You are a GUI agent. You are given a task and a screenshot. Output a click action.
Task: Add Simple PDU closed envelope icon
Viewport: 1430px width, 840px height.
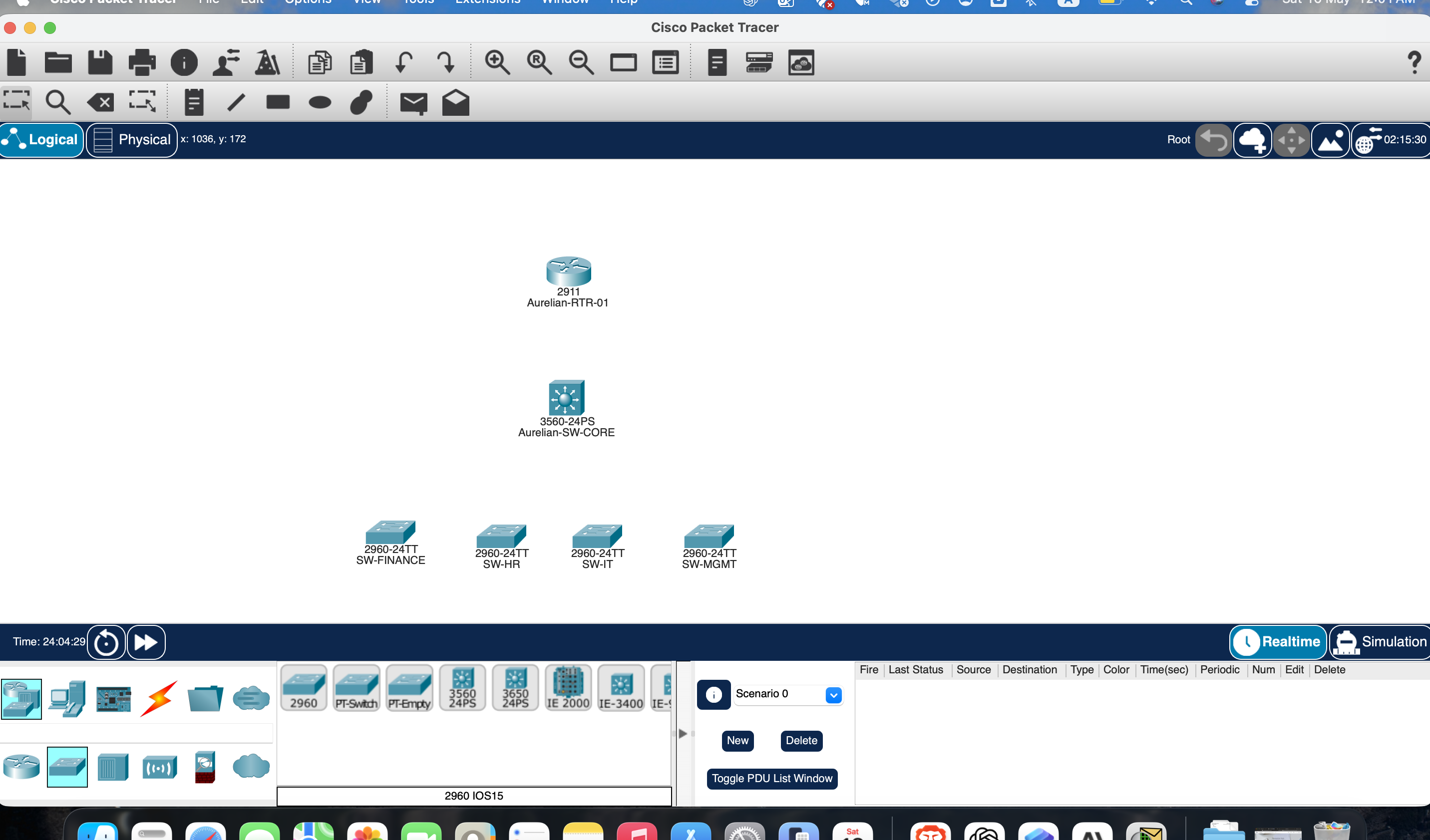(414, 103)
